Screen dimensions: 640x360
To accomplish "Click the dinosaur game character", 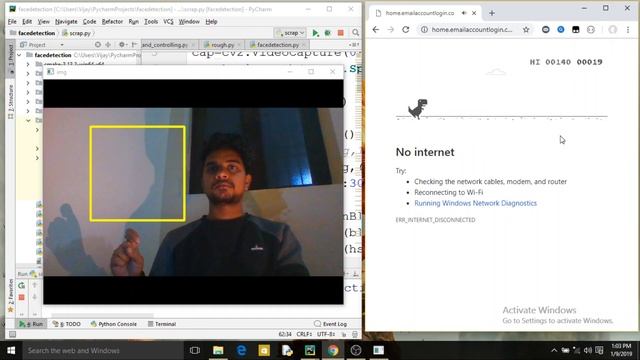I will click(418, 109).
